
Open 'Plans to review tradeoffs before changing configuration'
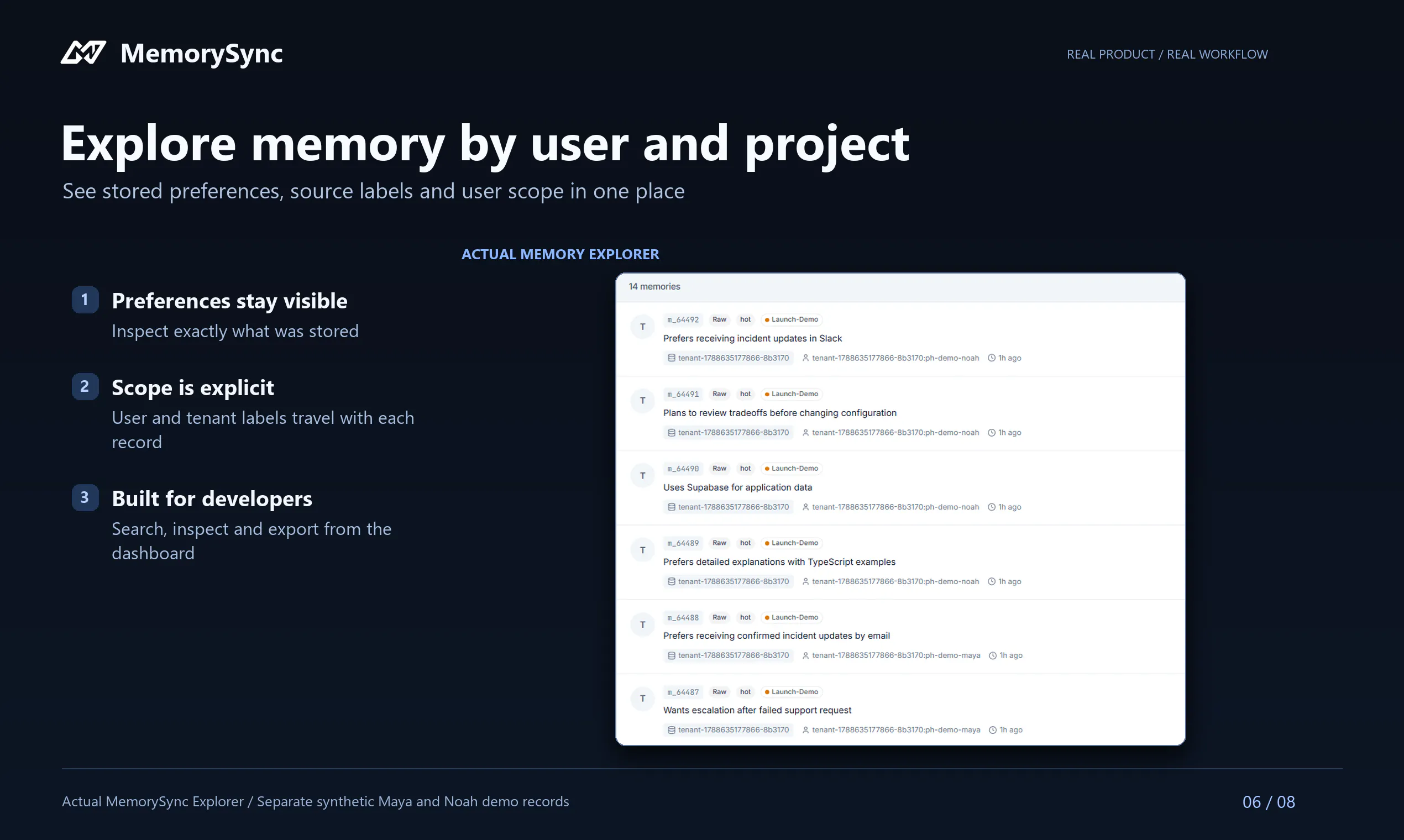click(x=779, y=413)
